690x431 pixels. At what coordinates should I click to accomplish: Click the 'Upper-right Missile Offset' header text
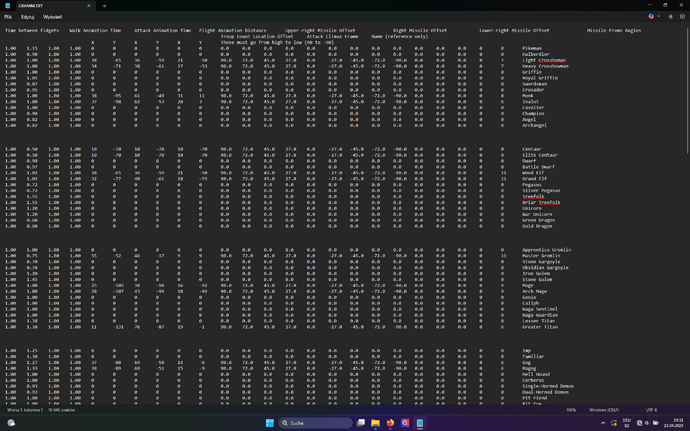tap(320, 30)
